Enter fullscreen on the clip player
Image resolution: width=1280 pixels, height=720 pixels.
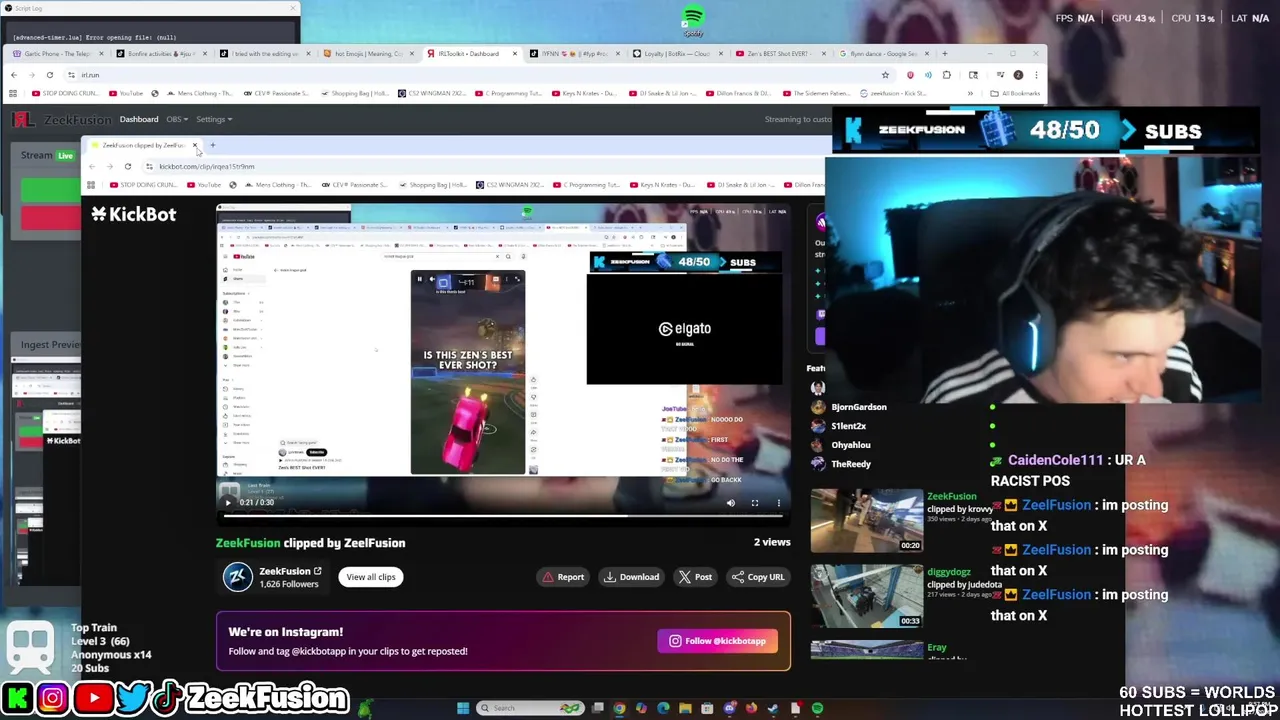(755, 503)
